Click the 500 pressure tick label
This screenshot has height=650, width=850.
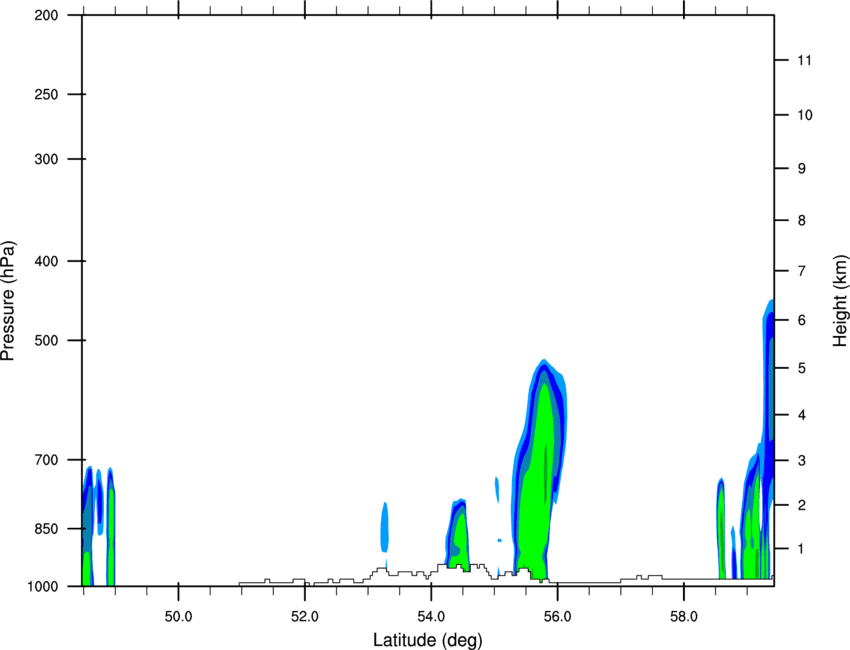pos(47,340)
